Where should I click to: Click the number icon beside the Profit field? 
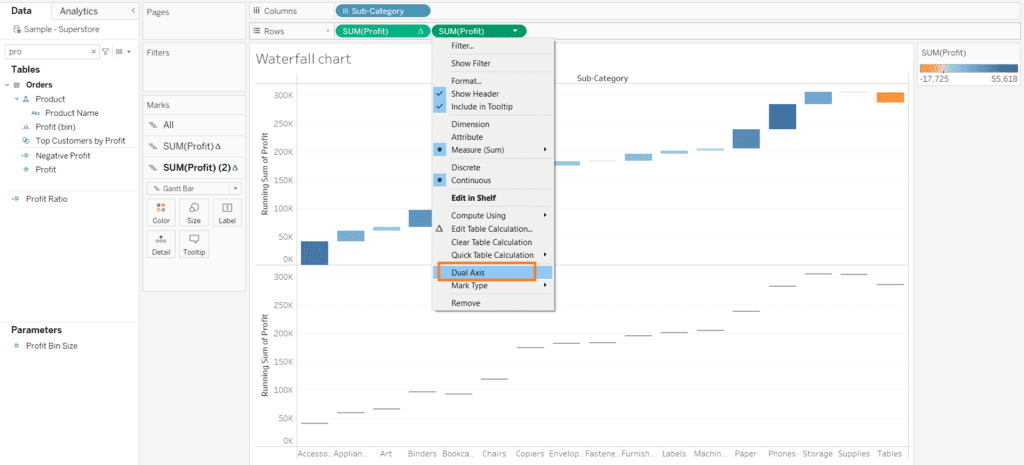[26, 169]
